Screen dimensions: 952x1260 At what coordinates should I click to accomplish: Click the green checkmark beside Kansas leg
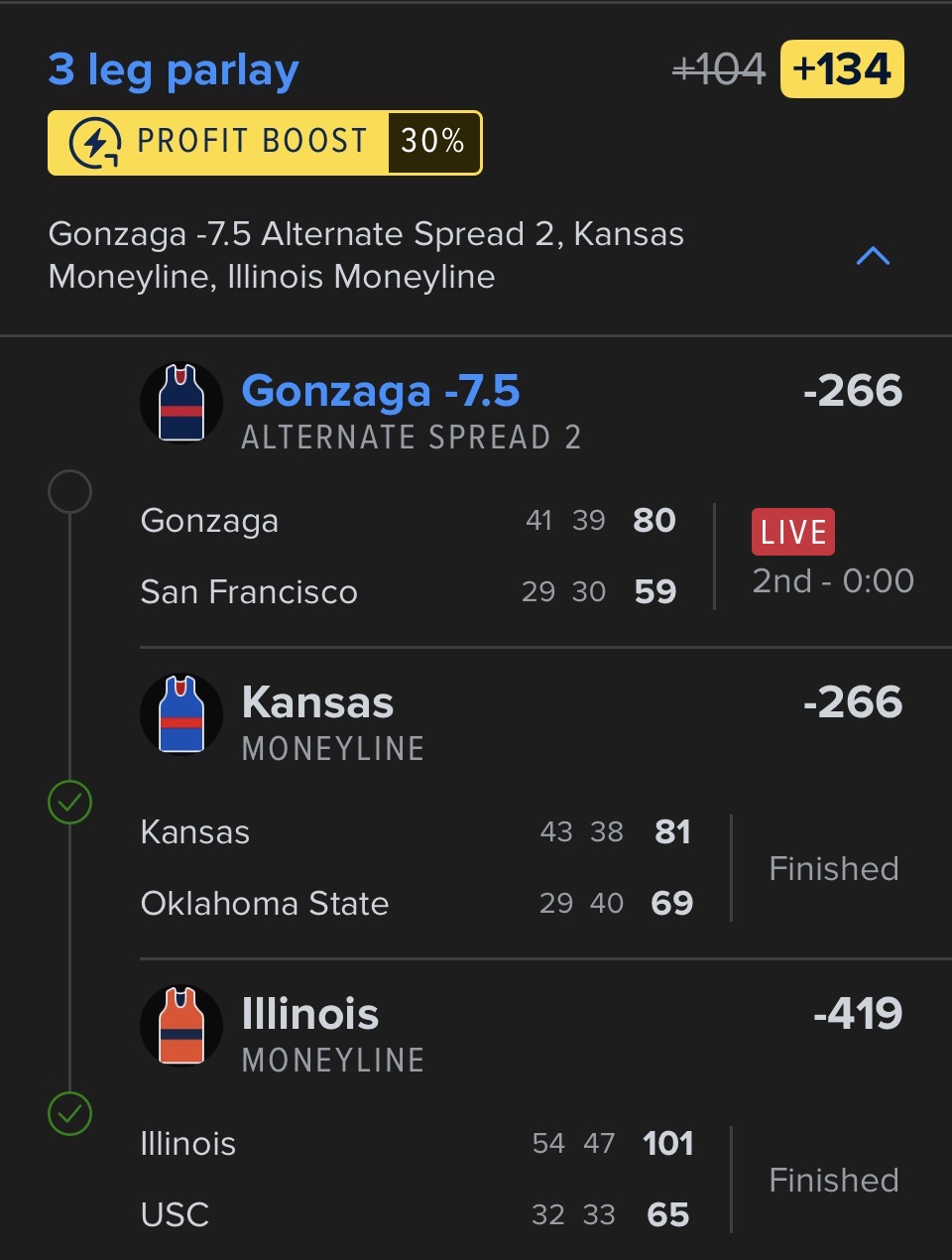point(69,803)
